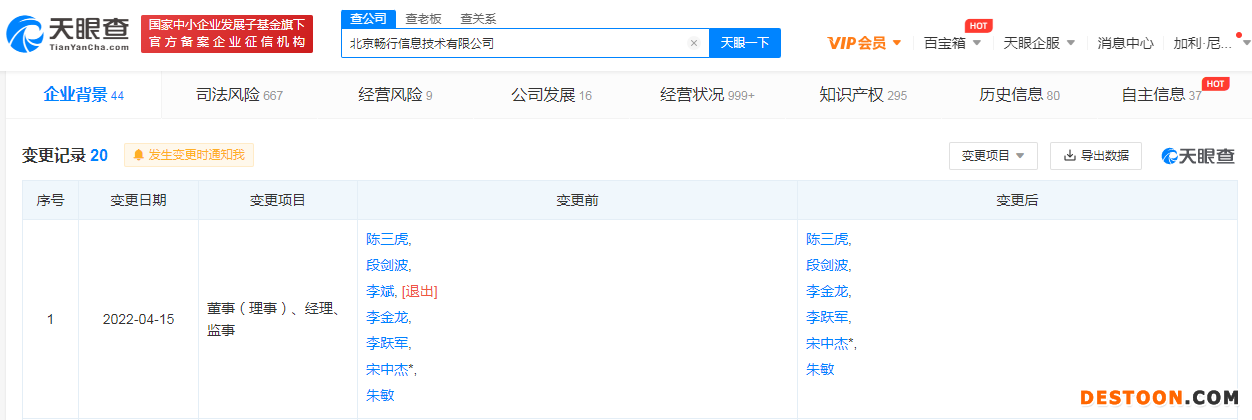The height and width of the screenshot is (420, 1252).
Task: Switch to the 自主信息 tab
Action: 1162,95
